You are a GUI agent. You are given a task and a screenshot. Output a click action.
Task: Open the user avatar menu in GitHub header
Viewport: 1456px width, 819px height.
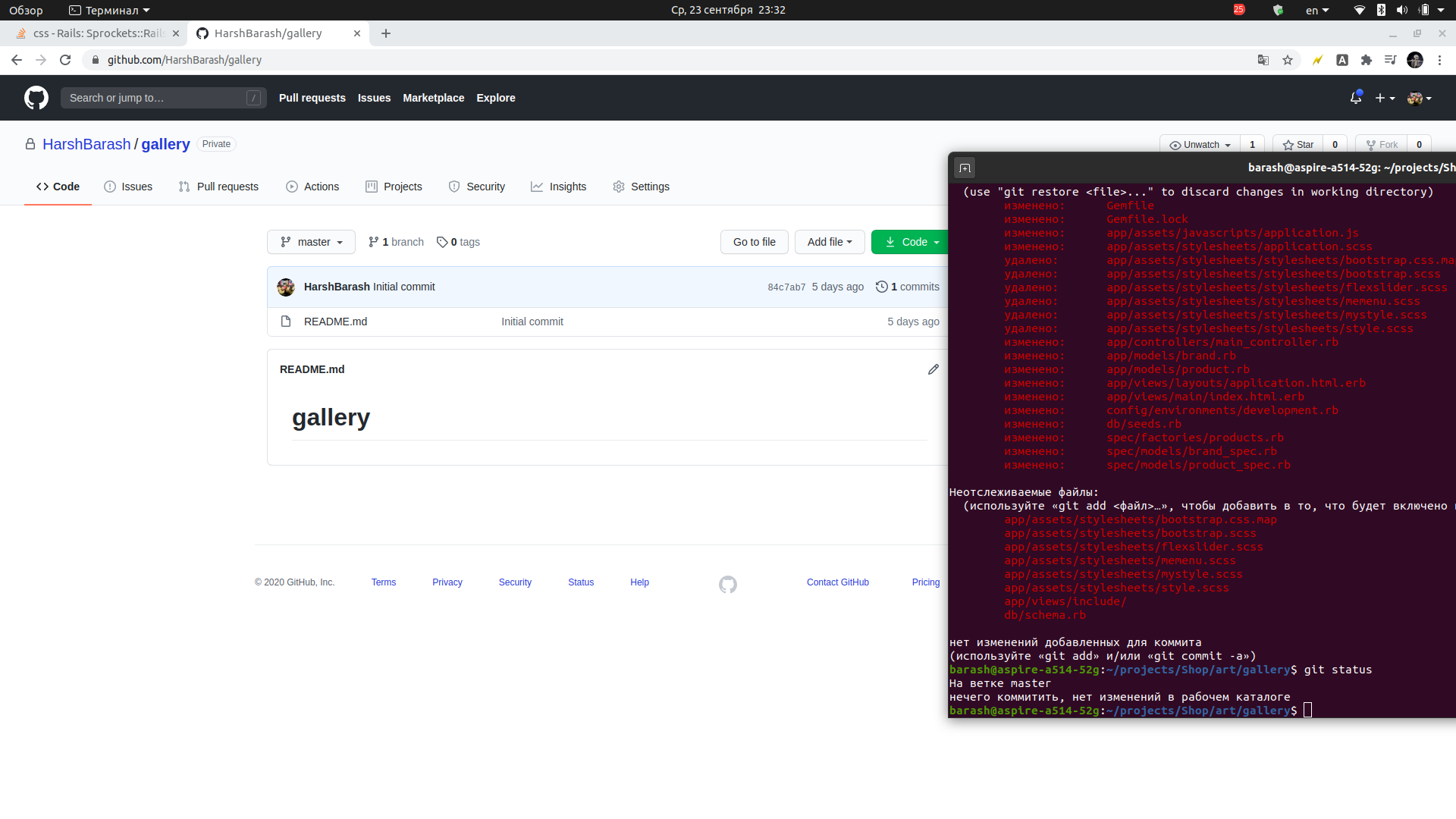coord(1419,98)
